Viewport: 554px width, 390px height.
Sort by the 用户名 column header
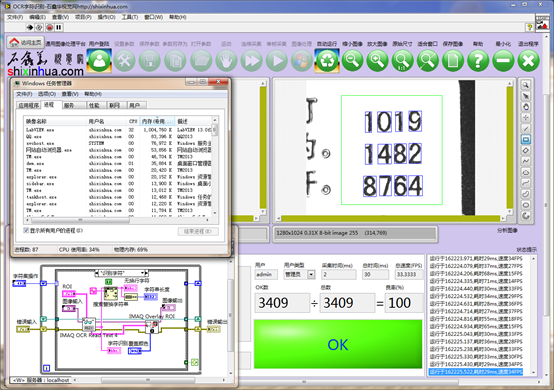pos(106,121)
